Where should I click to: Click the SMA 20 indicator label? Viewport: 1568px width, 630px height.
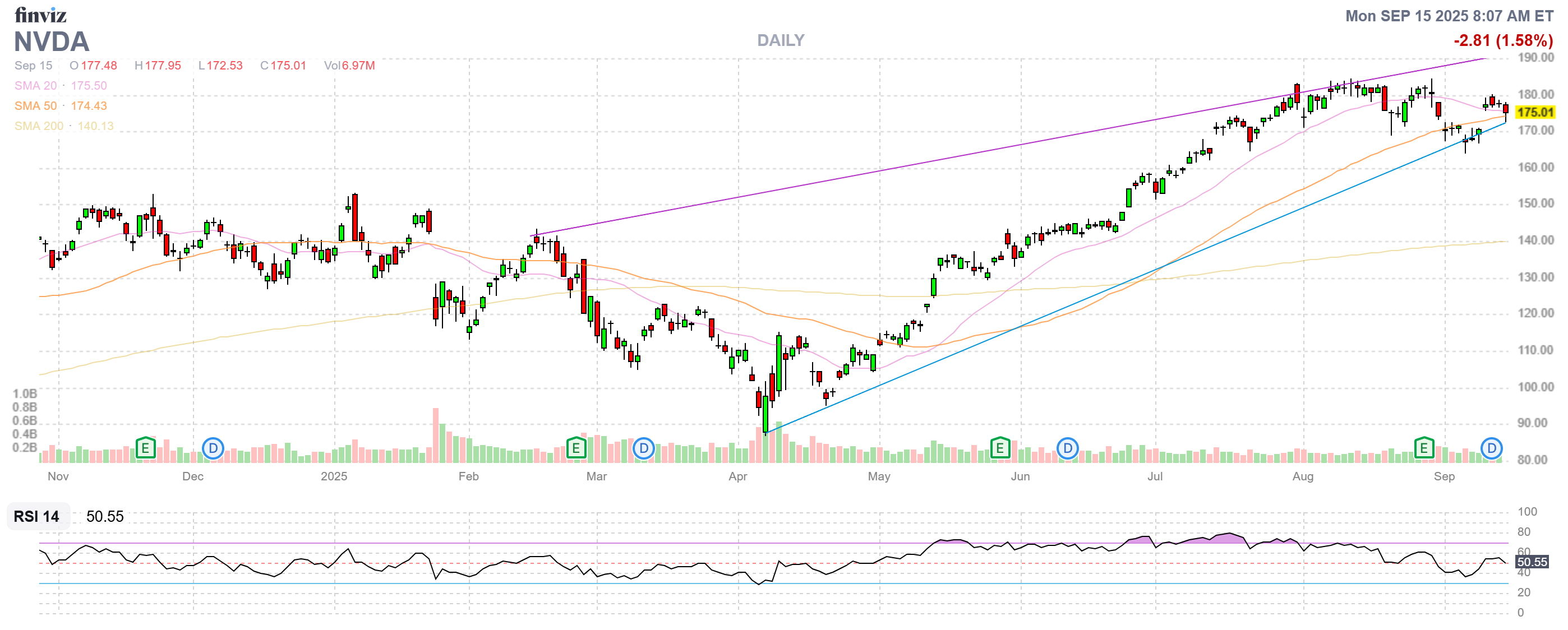tap(36, 86)
